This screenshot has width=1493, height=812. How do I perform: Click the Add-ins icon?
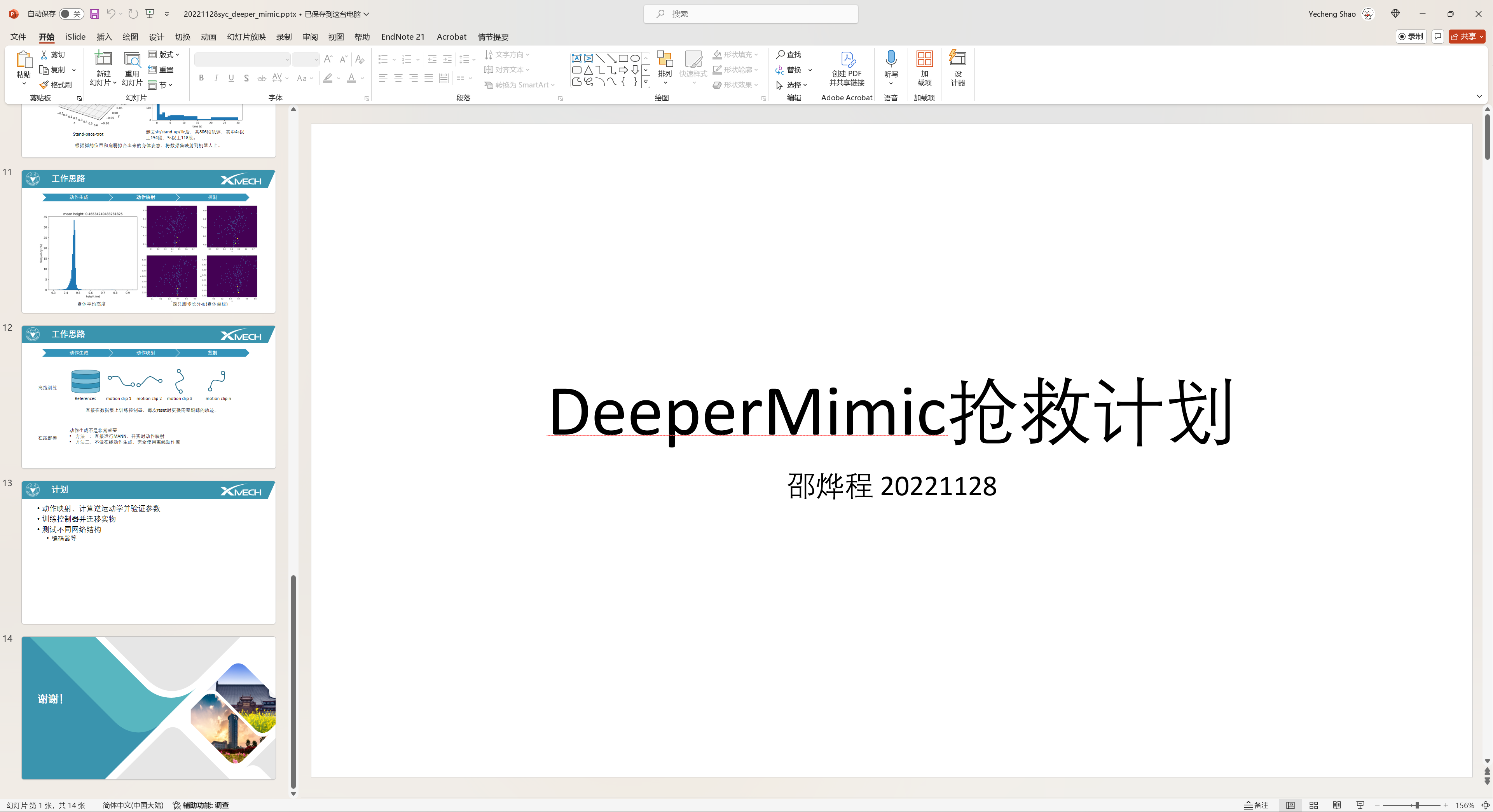pyautogui.click(x=924, y=59)
